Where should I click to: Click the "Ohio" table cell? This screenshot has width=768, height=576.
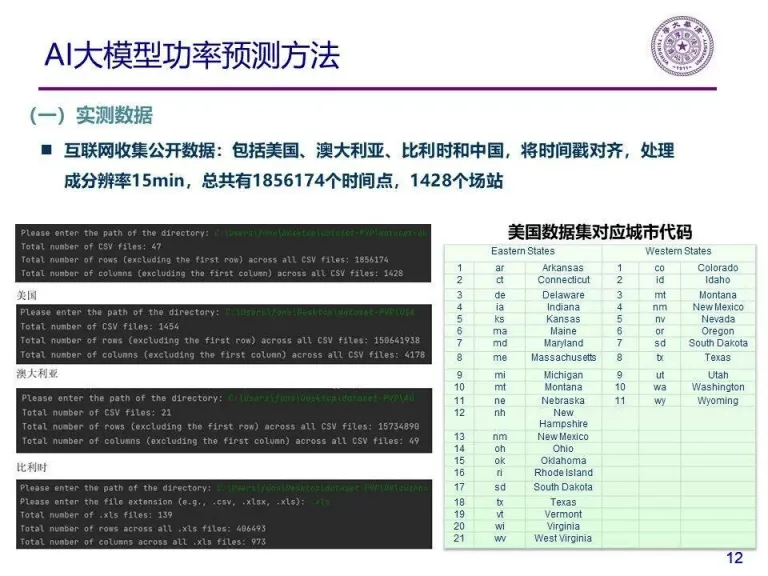pos(563,448)
